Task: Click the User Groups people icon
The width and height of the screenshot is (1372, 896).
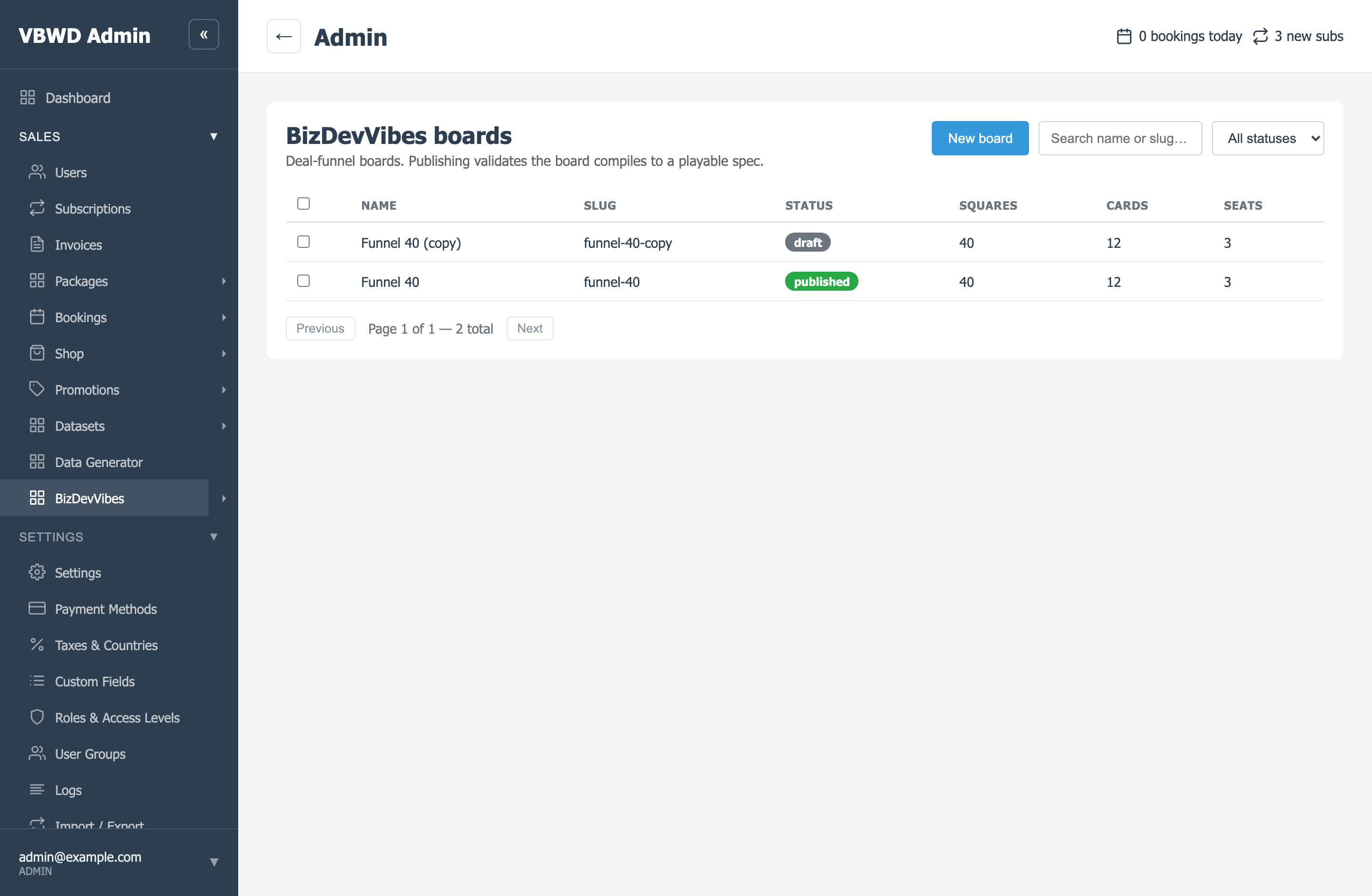Action: click(x=37, y=753)
